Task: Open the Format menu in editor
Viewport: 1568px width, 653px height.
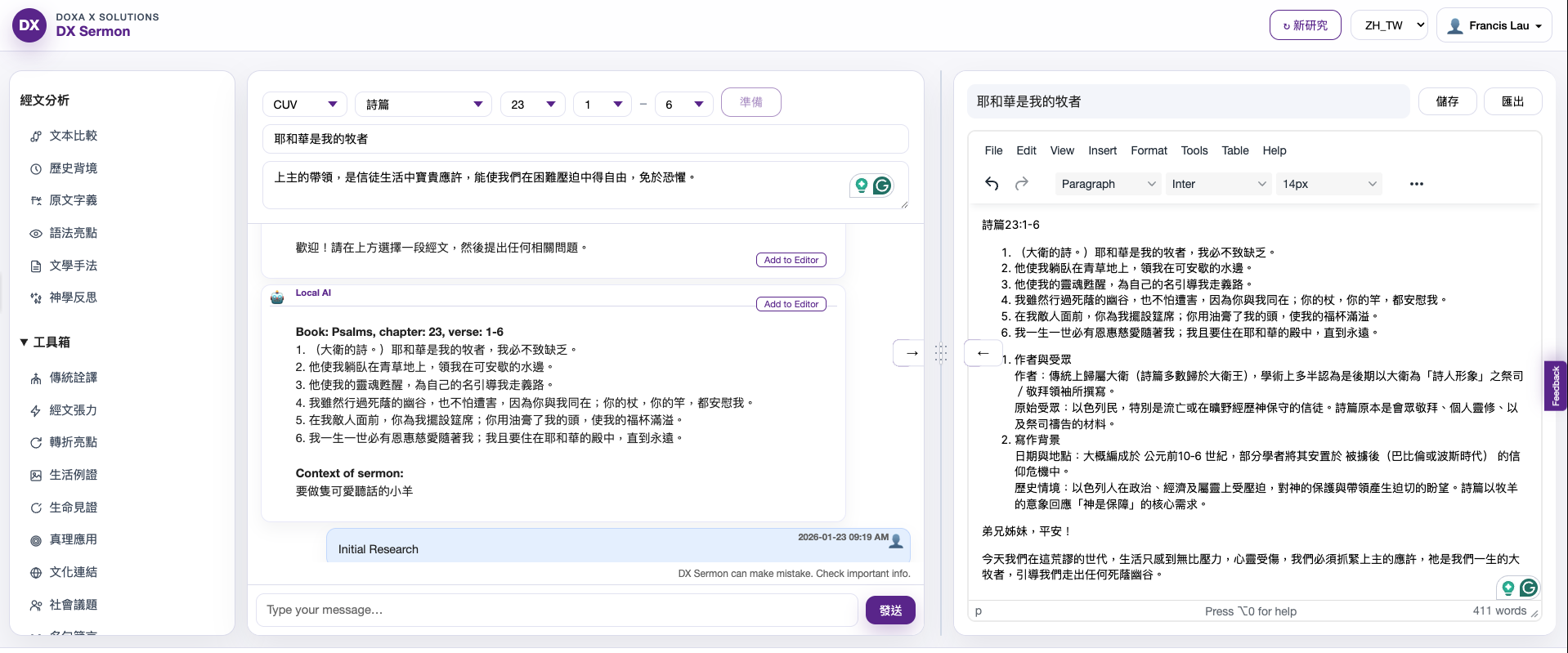Action: 1149,150
